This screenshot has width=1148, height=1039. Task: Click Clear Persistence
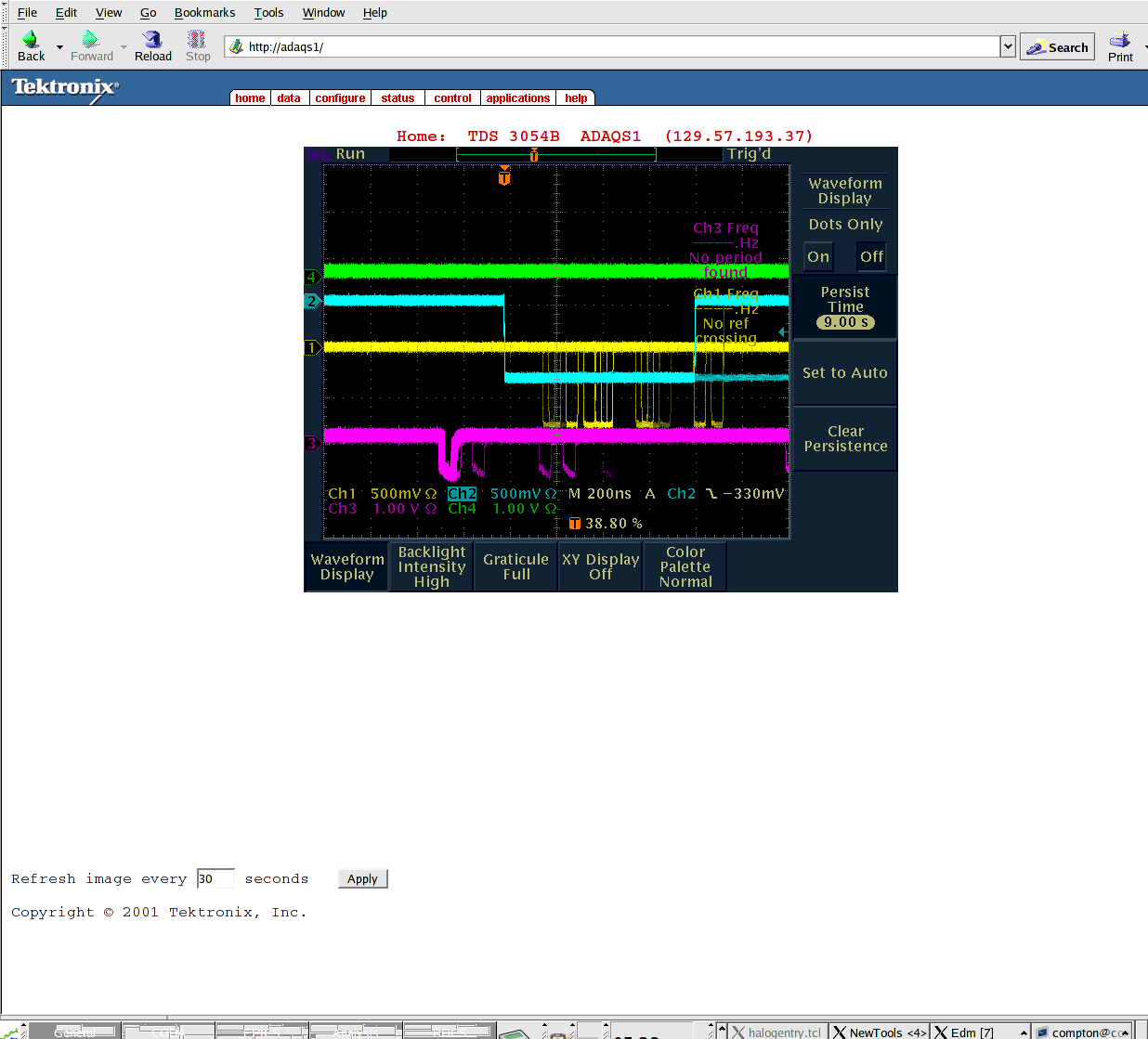point(845,438)
